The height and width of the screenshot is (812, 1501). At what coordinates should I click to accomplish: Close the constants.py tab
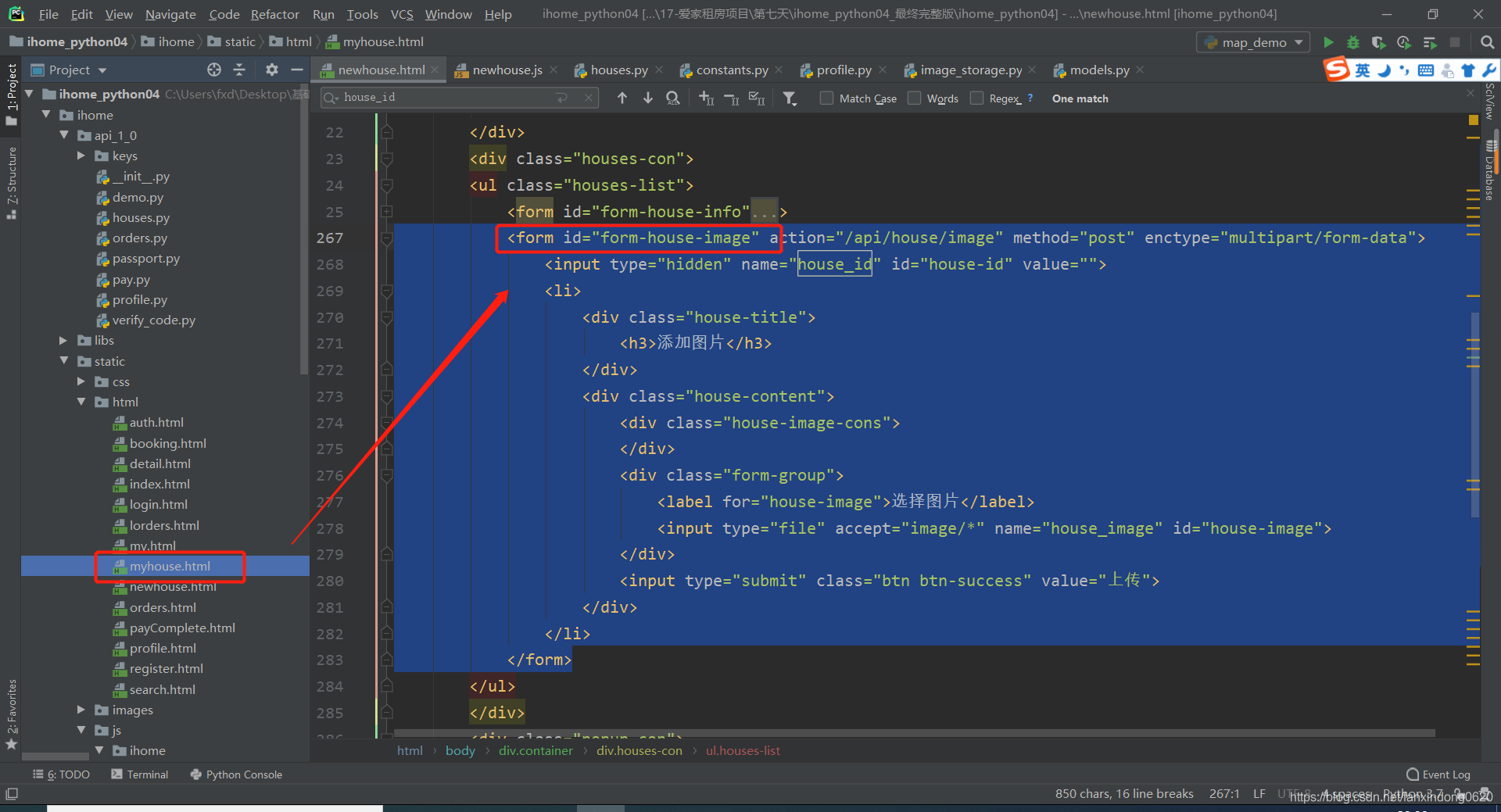[x=779, y=70]
